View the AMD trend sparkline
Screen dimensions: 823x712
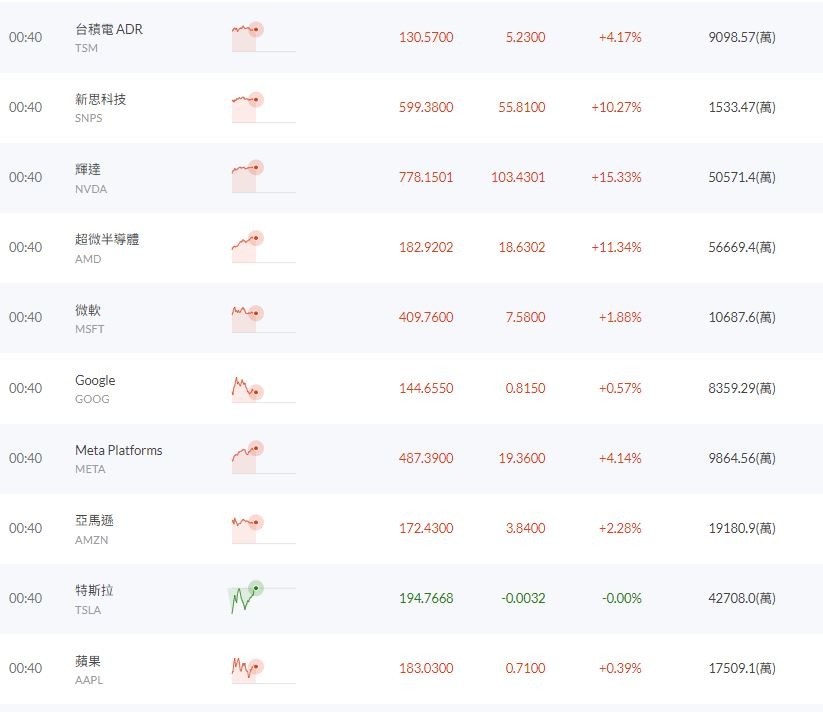pyautogui.click(x=262, y=247)
